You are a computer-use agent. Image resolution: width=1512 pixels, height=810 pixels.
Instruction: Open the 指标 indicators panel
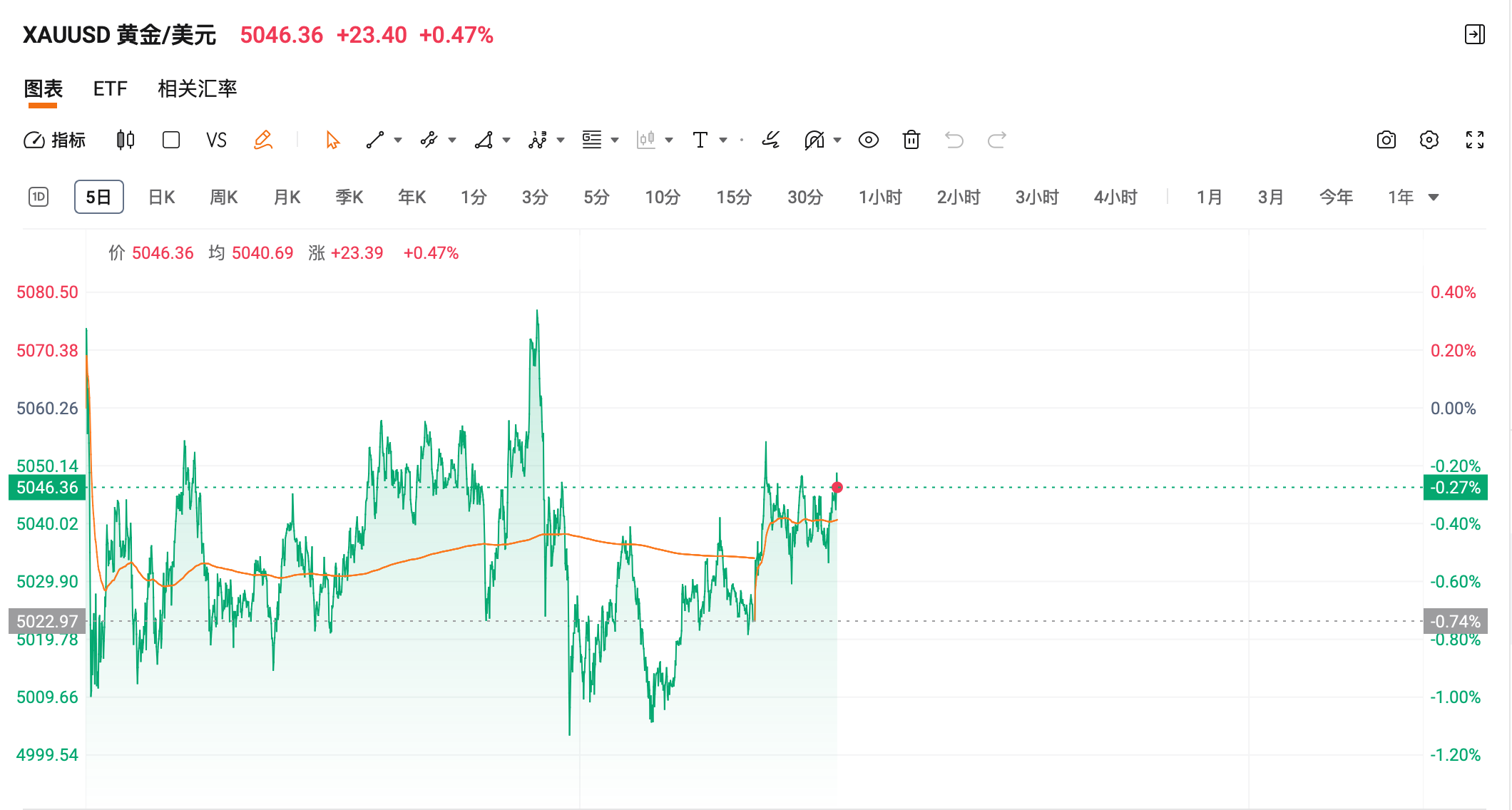[x=55, y=140]
